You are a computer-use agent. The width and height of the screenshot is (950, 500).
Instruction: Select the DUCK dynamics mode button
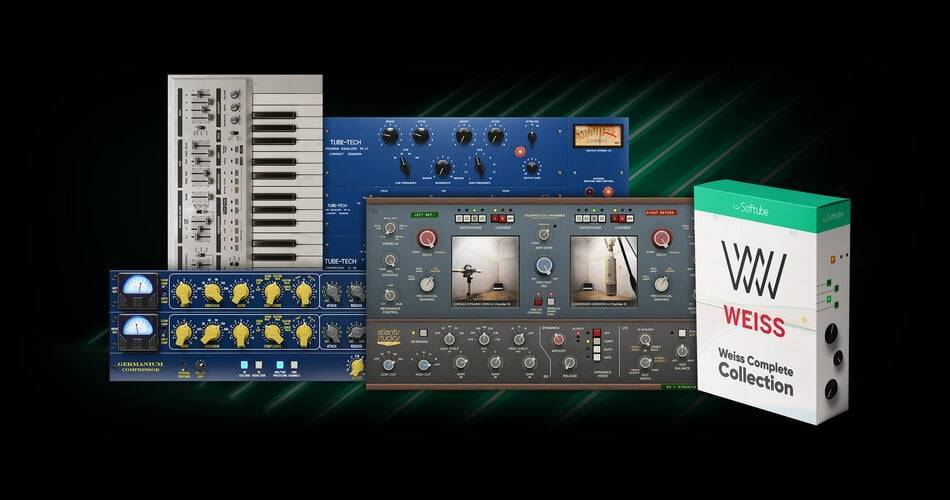coord(597,350)
